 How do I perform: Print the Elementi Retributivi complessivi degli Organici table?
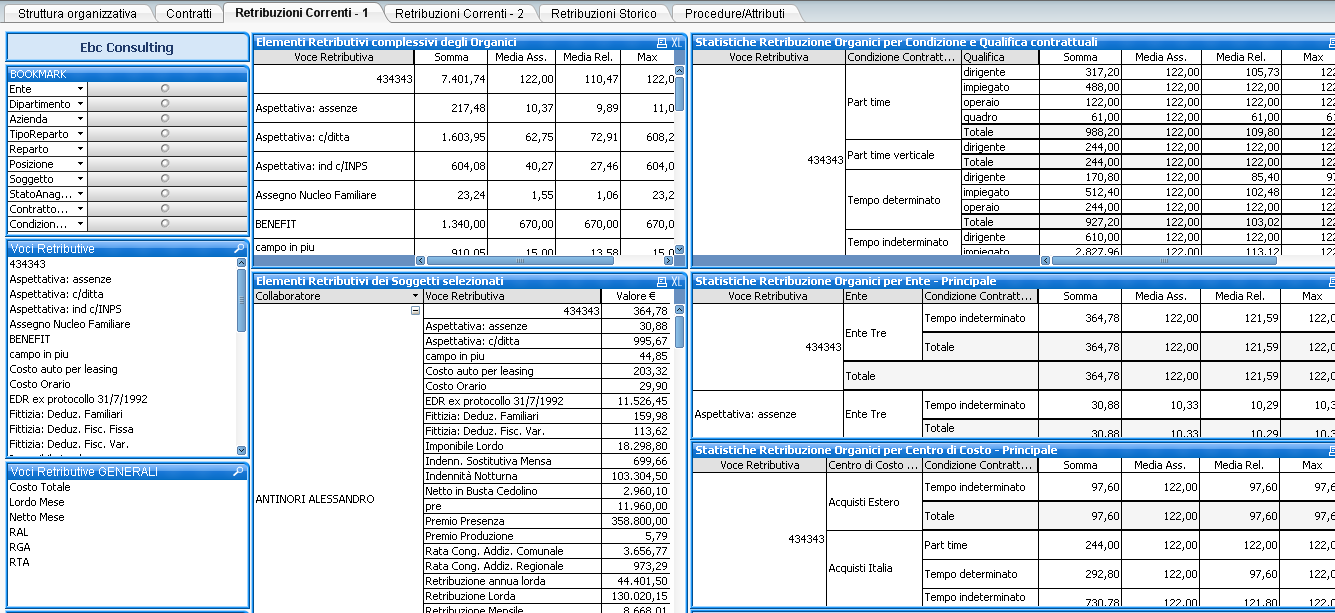click(x=661, y=42)
